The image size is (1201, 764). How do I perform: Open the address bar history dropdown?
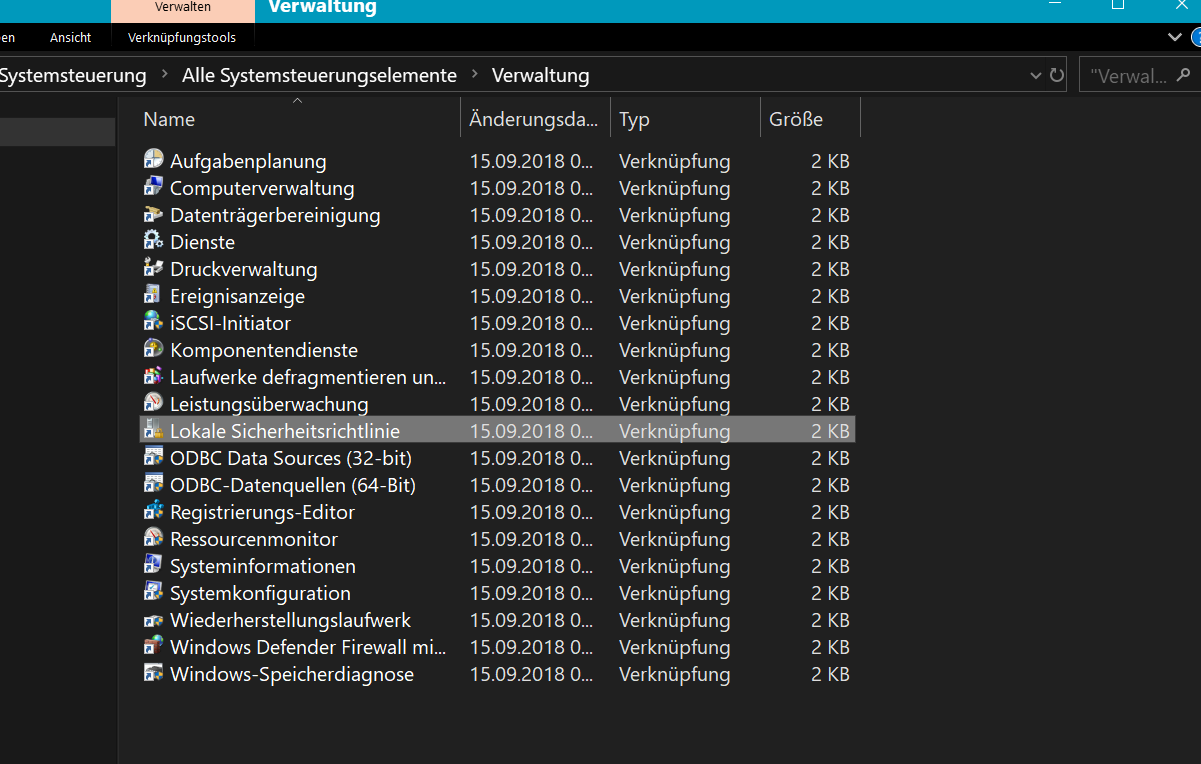pos(1035,76)
